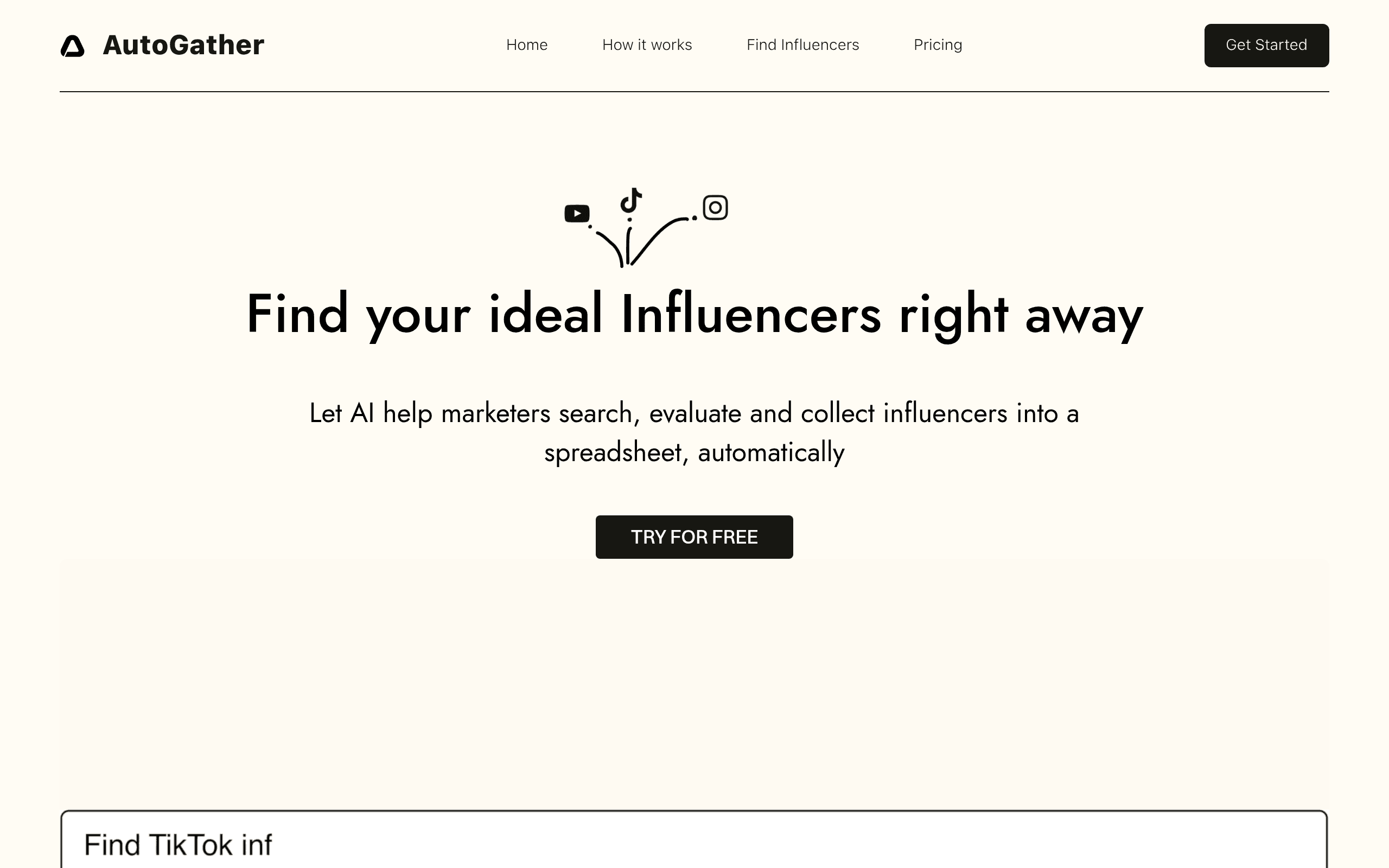Click the 'Let AI help marketers' subheading
This screenshot has width=1389, height=868.
coord(694,432)
